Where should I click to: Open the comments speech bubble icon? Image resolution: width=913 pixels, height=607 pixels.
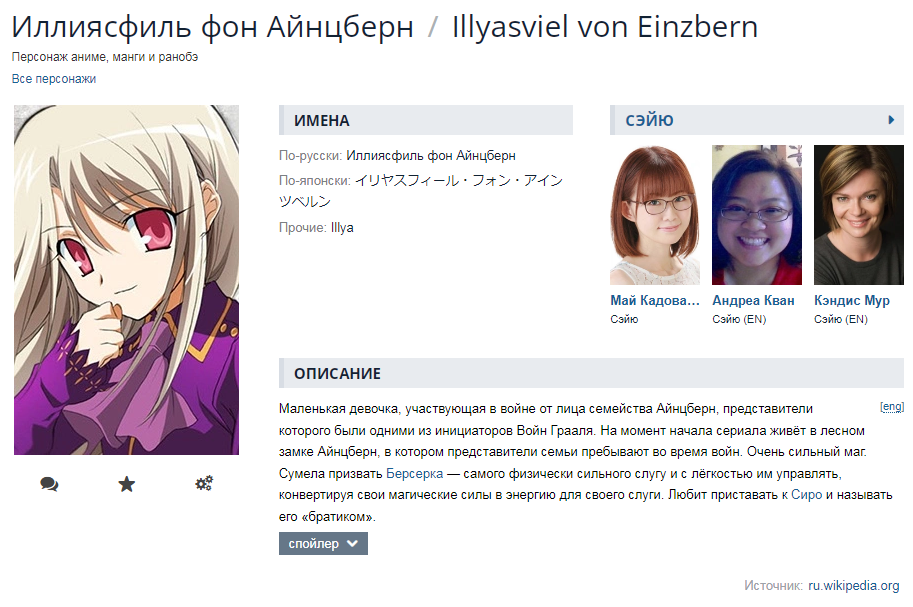pos(49,484)
